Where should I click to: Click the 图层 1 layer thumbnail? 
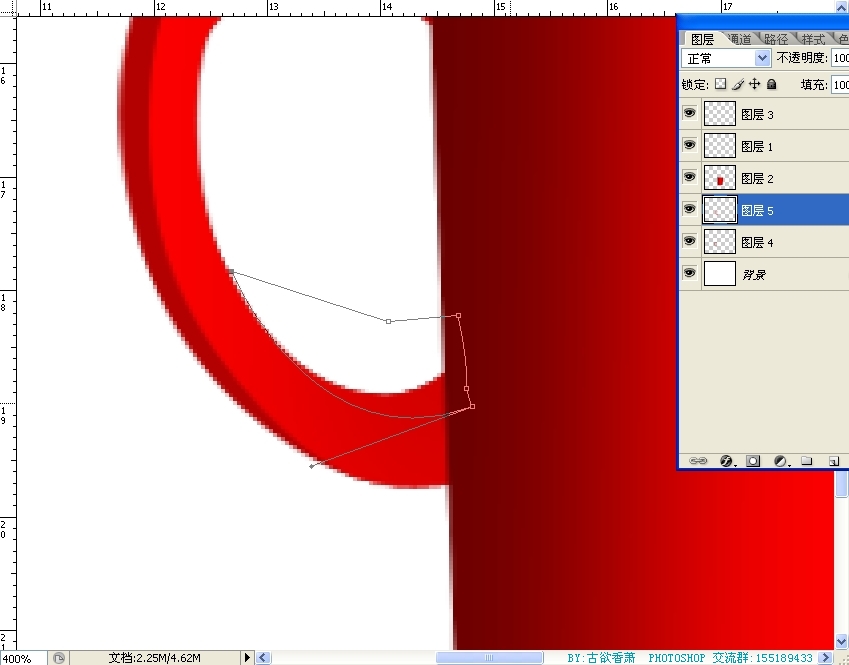(720, 146)
